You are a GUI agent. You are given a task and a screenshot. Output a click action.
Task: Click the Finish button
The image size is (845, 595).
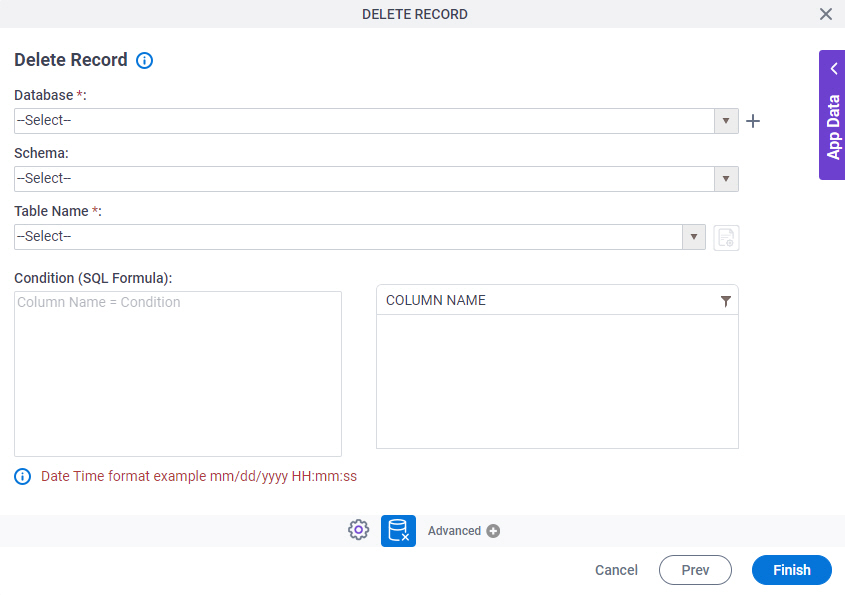point(792,570)
